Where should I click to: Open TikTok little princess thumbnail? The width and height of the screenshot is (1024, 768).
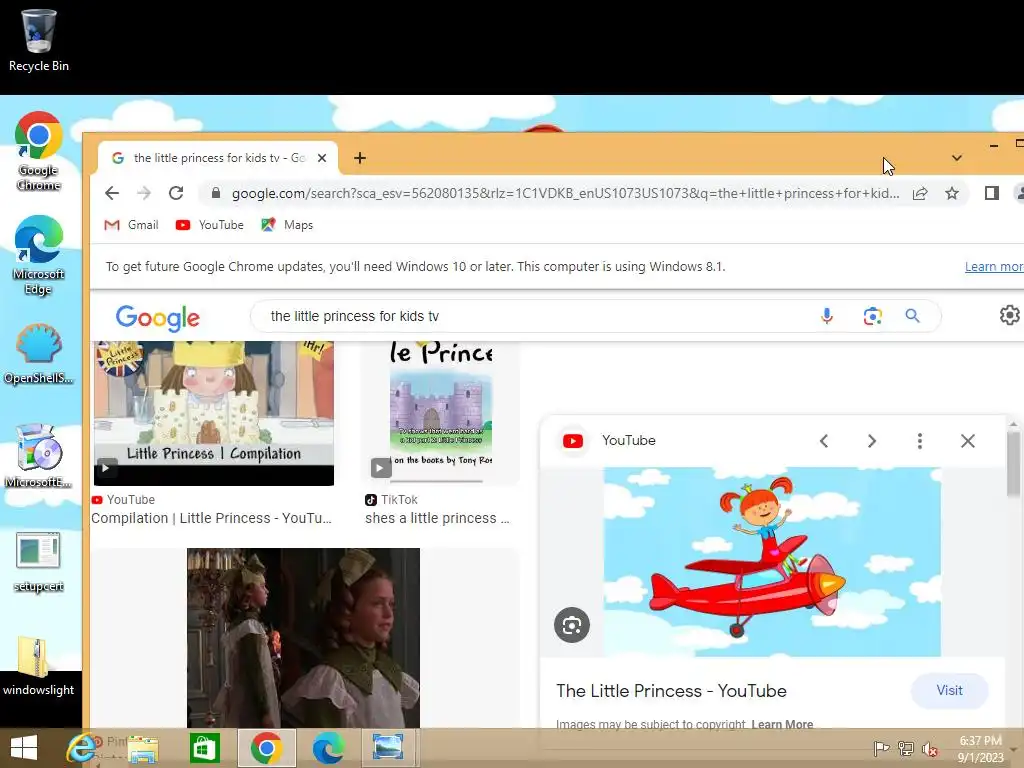point(441,413)
